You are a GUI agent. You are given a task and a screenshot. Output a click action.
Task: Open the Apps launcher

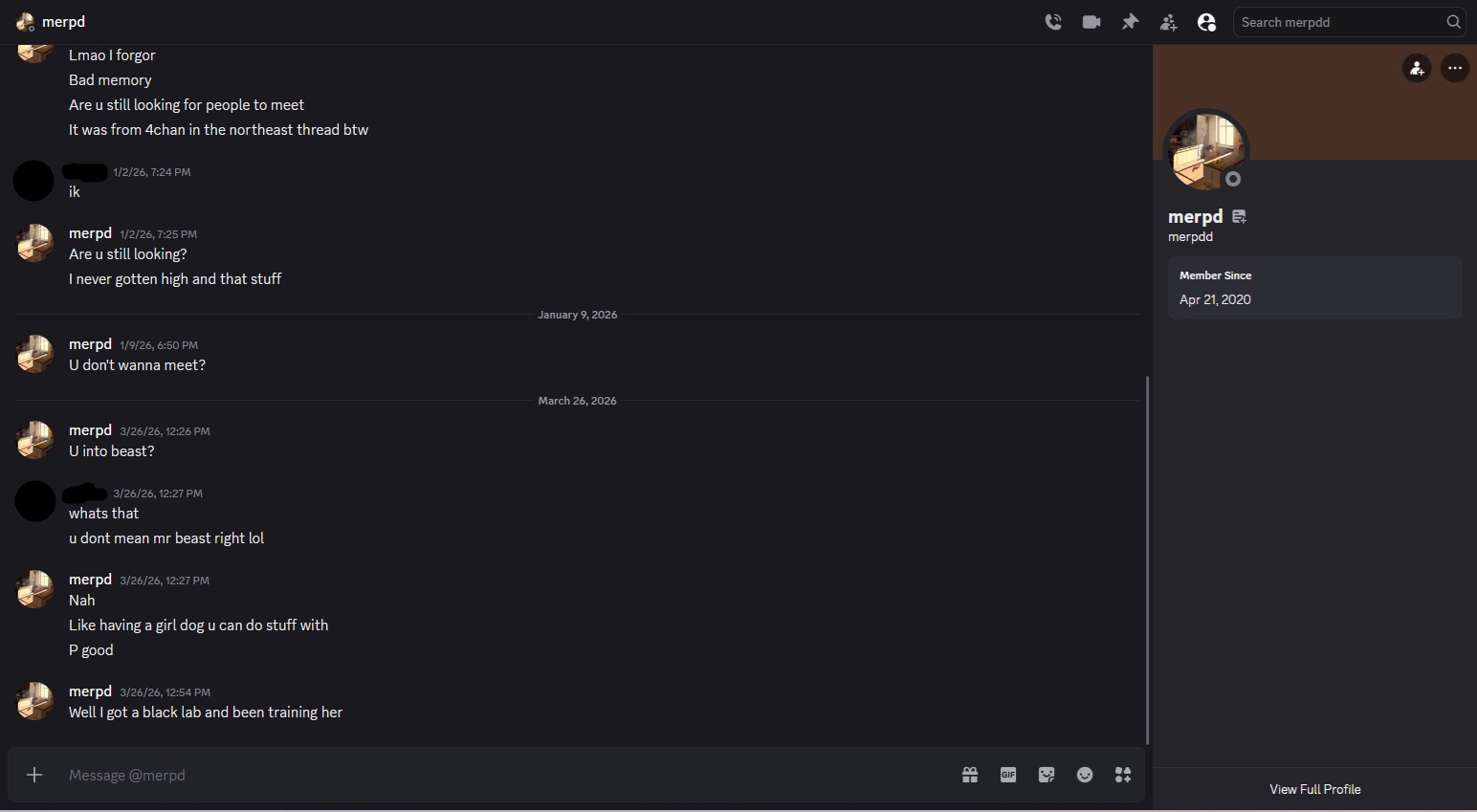1123,775
